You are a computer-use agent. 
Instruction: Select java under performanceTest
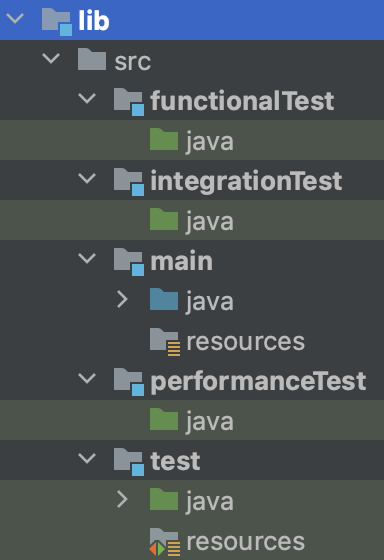click(x=210, y=422)
